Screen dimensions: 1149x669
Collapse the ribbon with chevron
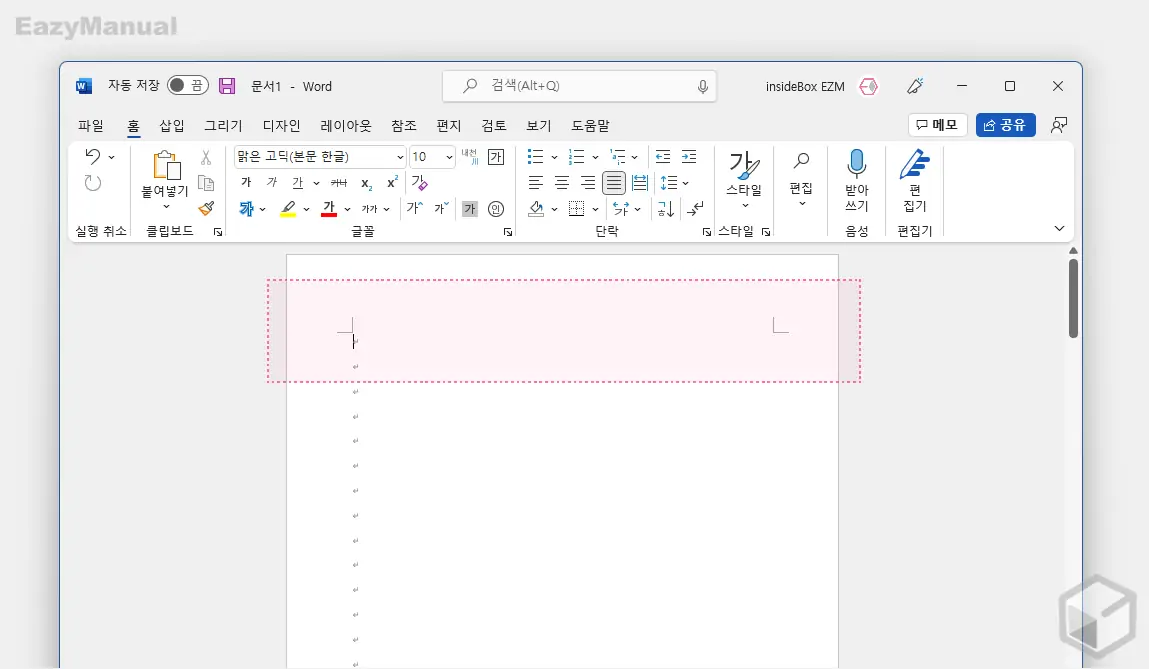point(1059,229)
